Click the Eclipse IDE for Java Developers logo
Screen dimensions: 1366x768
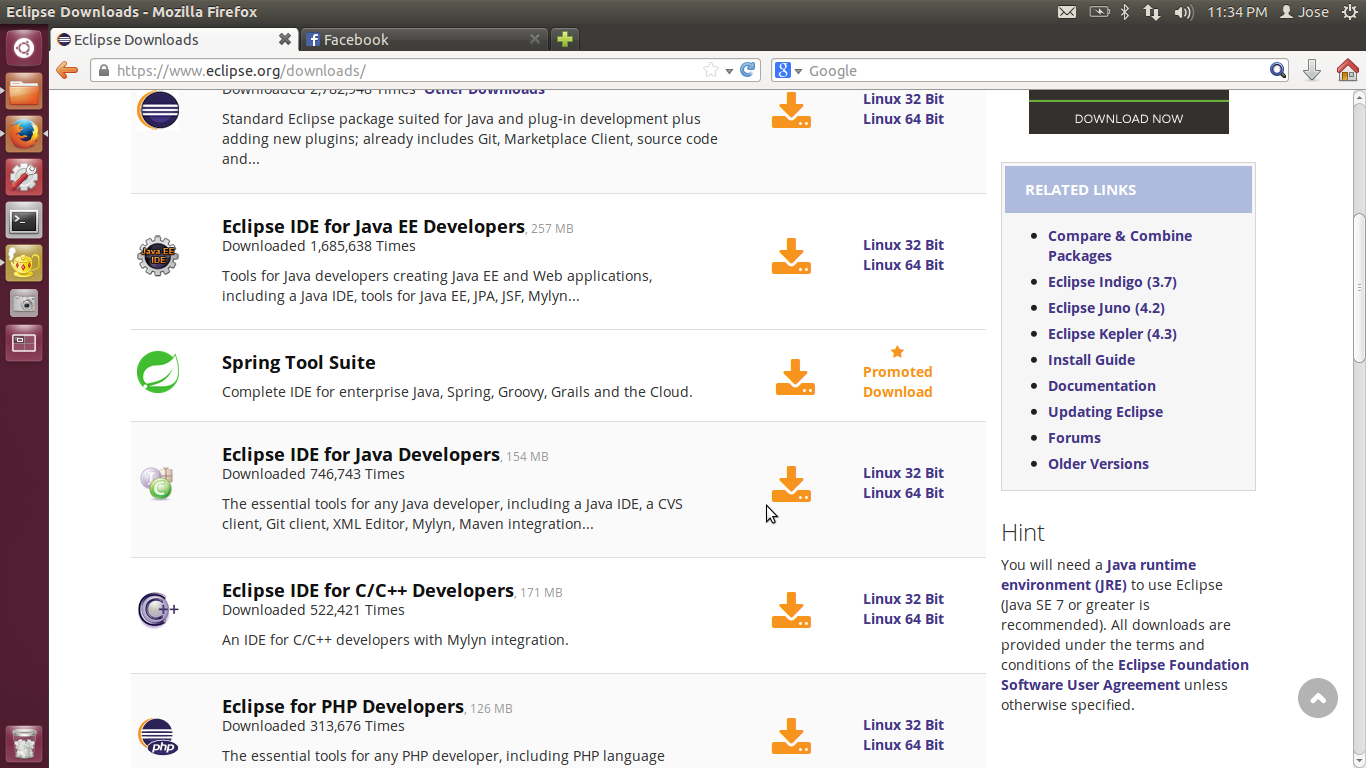pos(158,483)
